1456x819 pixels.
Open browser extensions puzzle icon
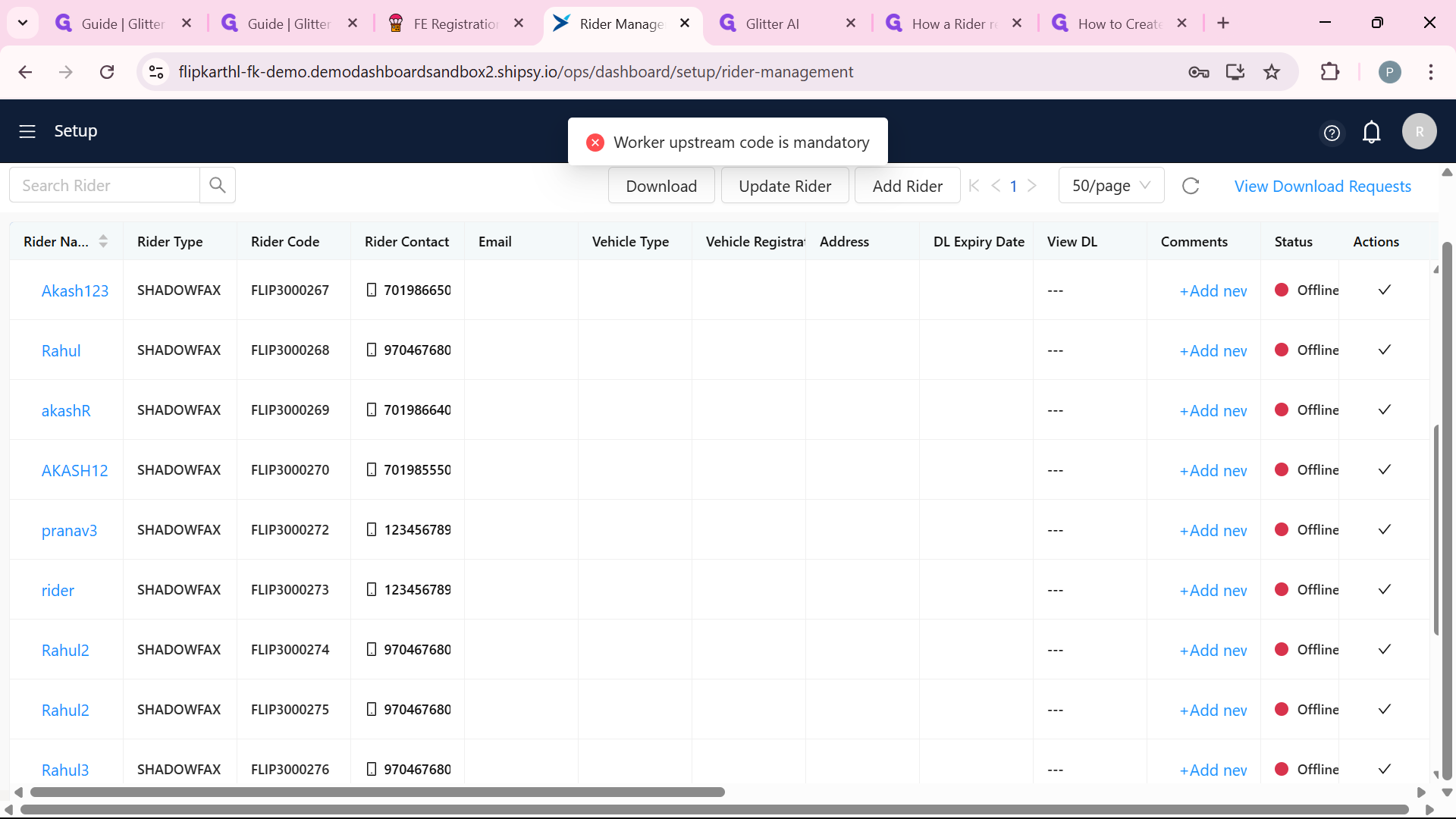1330,72
